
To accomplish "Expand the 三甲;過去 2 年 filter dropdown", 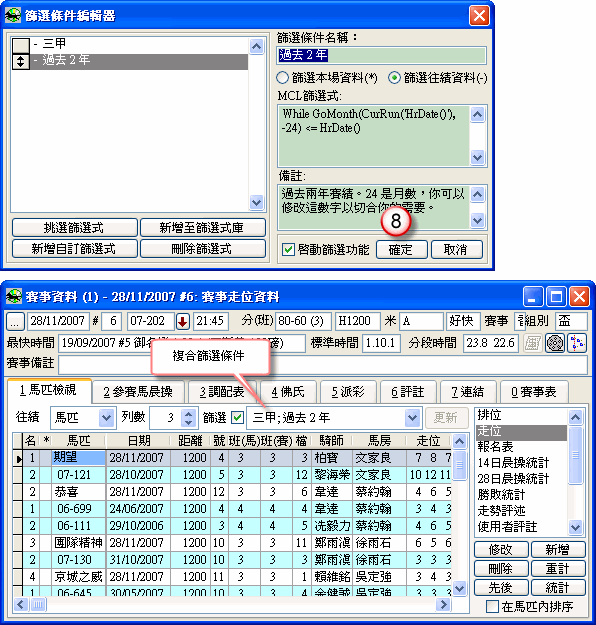I will pos(412,418).
